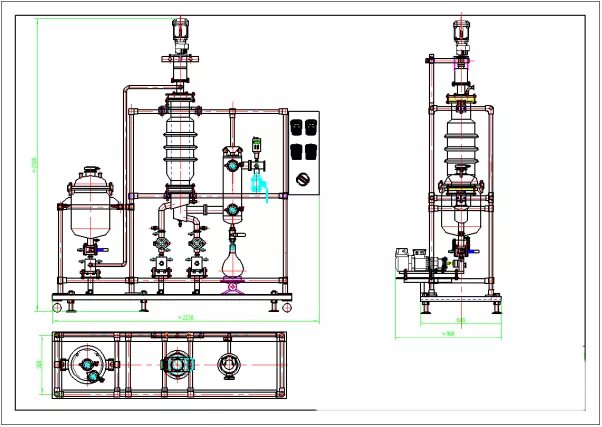Viewport: 602px width, 427px height.
Task: Select the round feed tank on the left
Action: 92,205
